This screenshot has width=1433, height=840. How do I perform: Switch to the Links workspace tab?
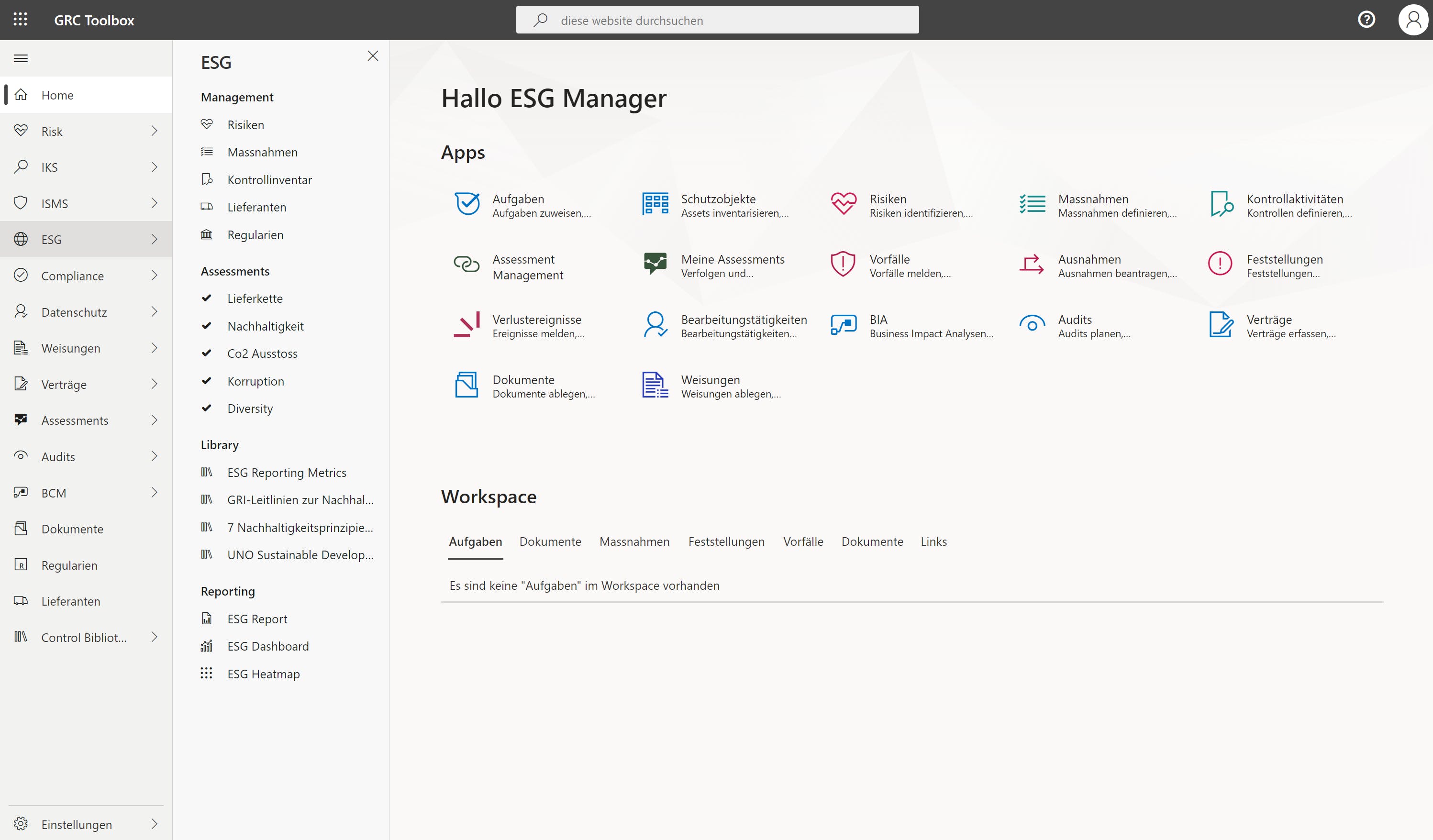933,542
